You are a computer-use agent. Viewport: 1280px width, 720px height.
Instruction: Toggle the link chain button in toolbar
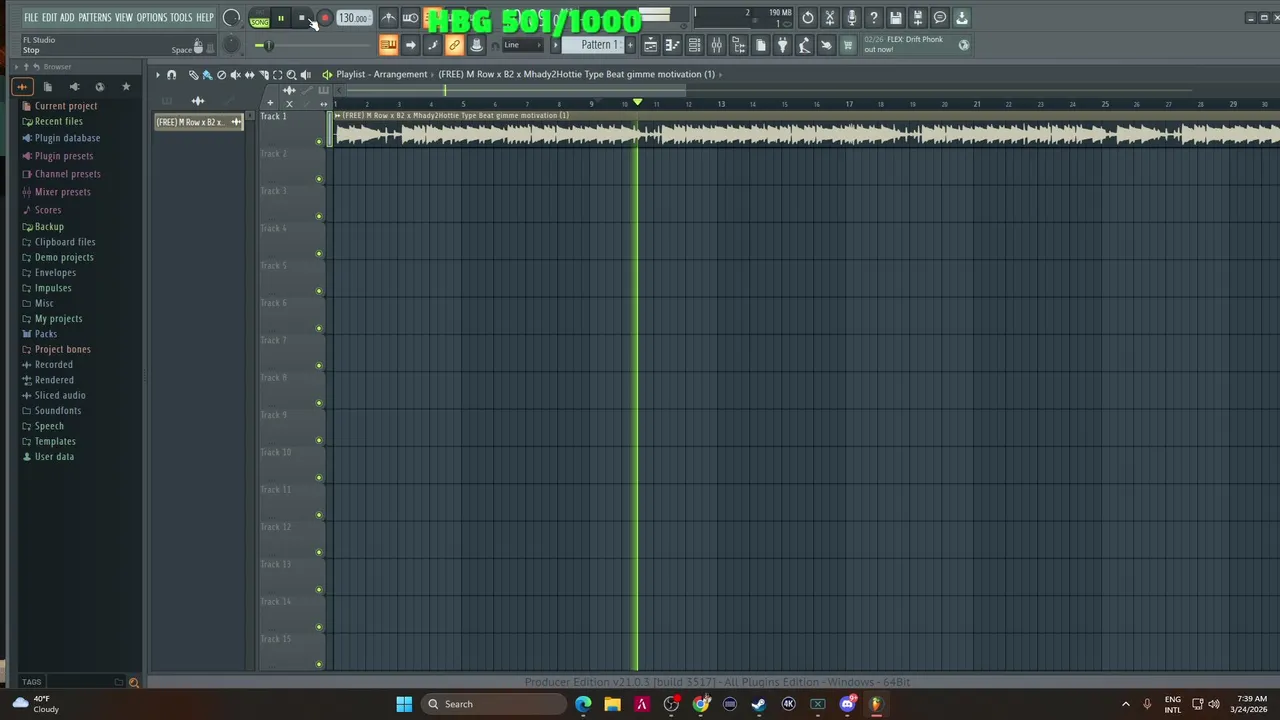pyautogui.click(x=454, y=45)
